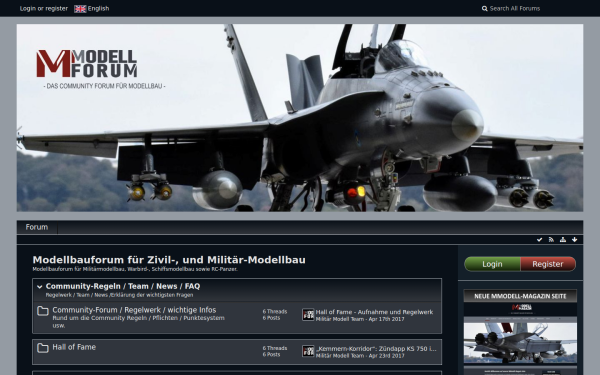
Task: Click avatar beside Kemmern-Korridor post
Action: (x=308, y=351)
